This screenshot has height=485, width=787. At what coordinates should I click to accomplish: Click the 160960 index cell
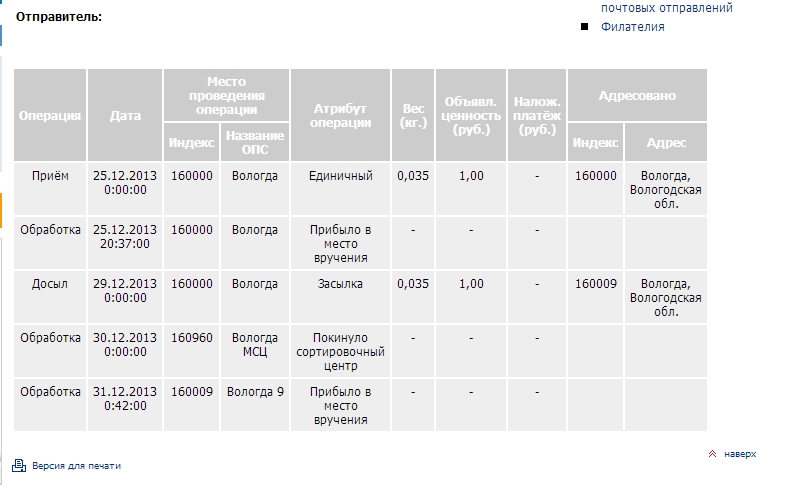point(192,338)
